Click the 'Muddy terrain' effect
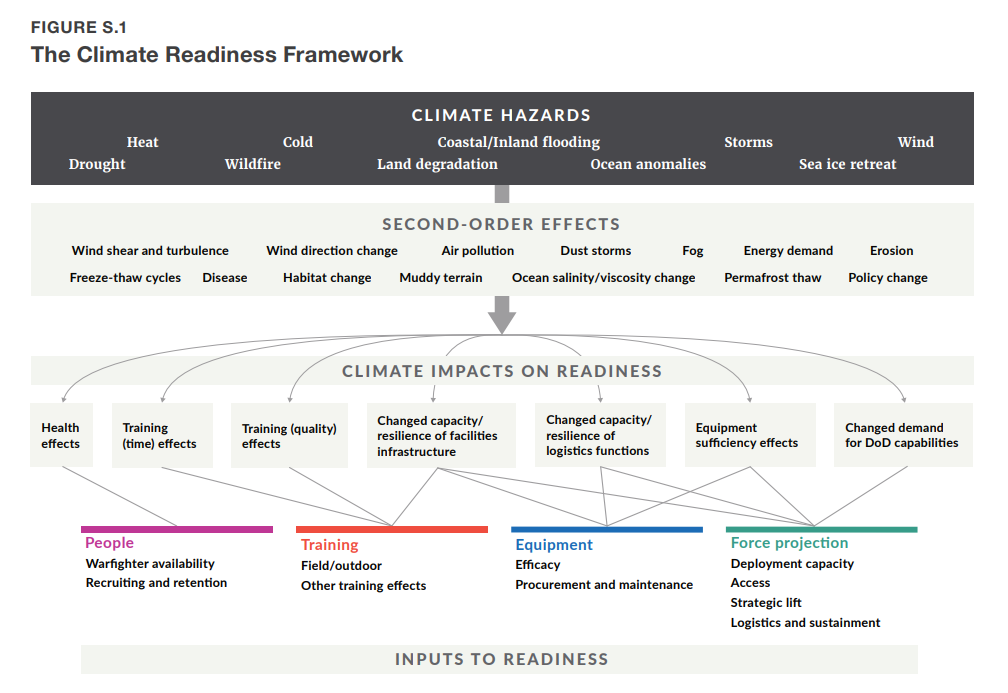 441,278
